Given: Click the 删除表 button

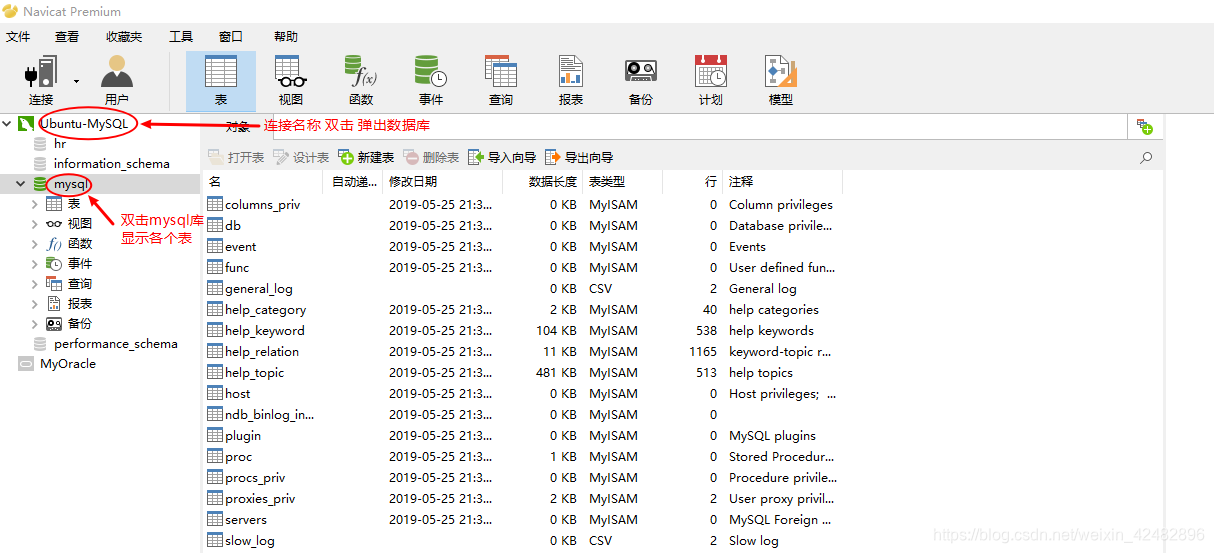Looking at the screenshot, I should click(x=431, y=158).
